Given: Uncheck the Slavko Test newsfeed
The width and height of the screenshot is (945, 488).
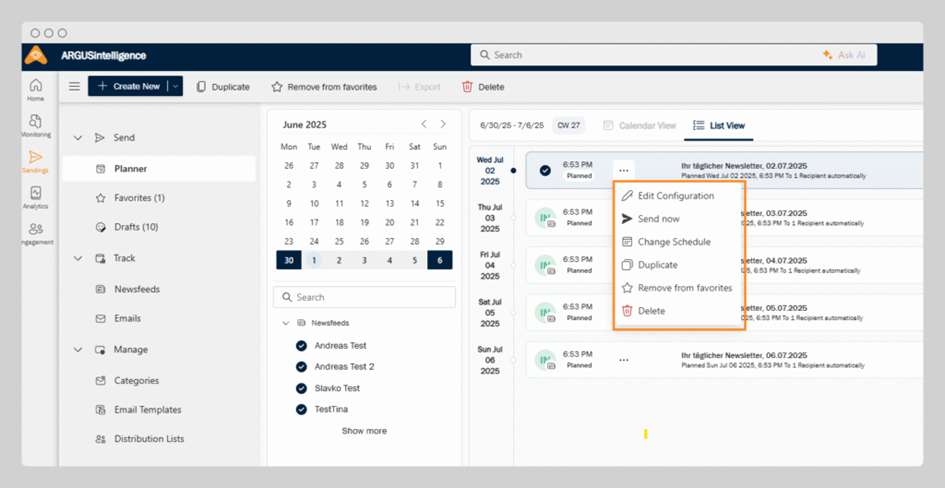Looking at the screenshot, I should [x=301, y=388].
